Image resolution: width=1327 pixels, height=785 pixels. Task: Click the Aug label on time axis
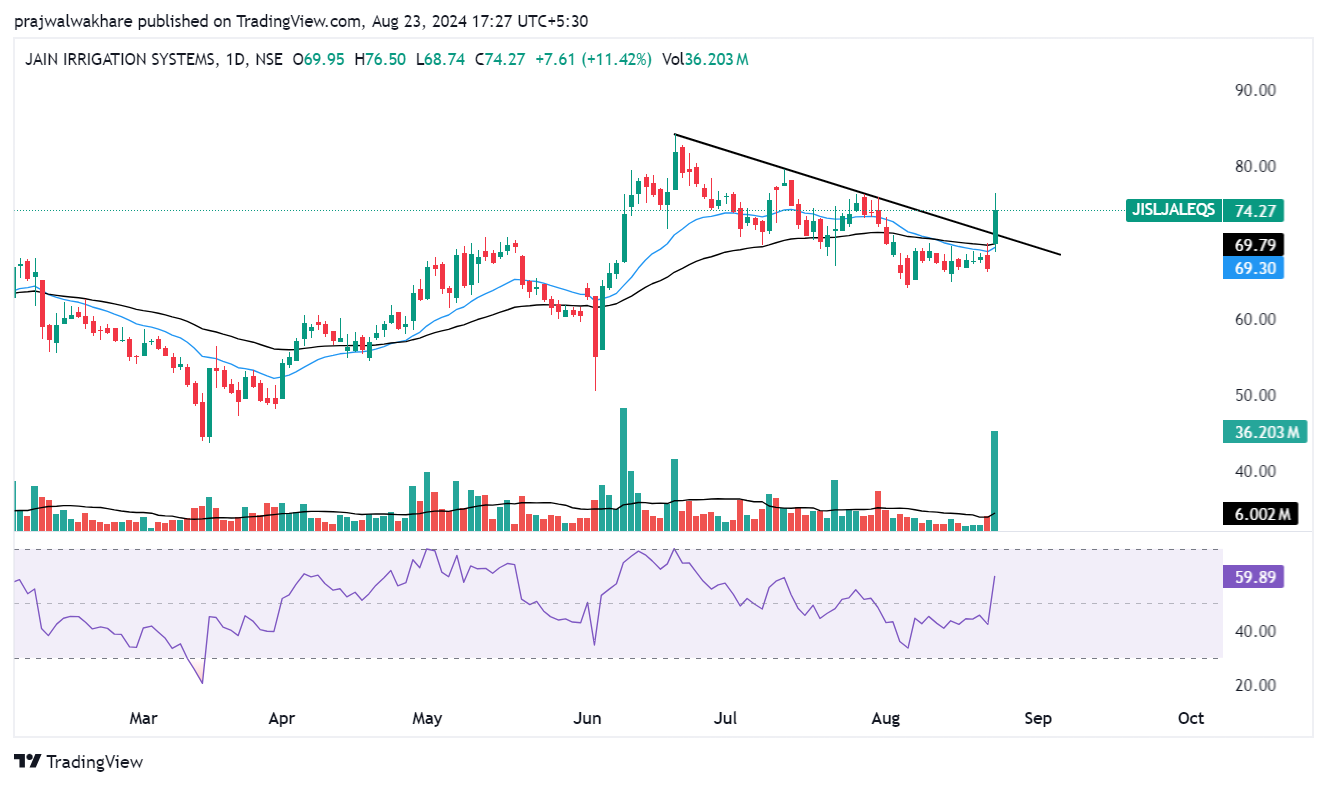click(884, 718)
